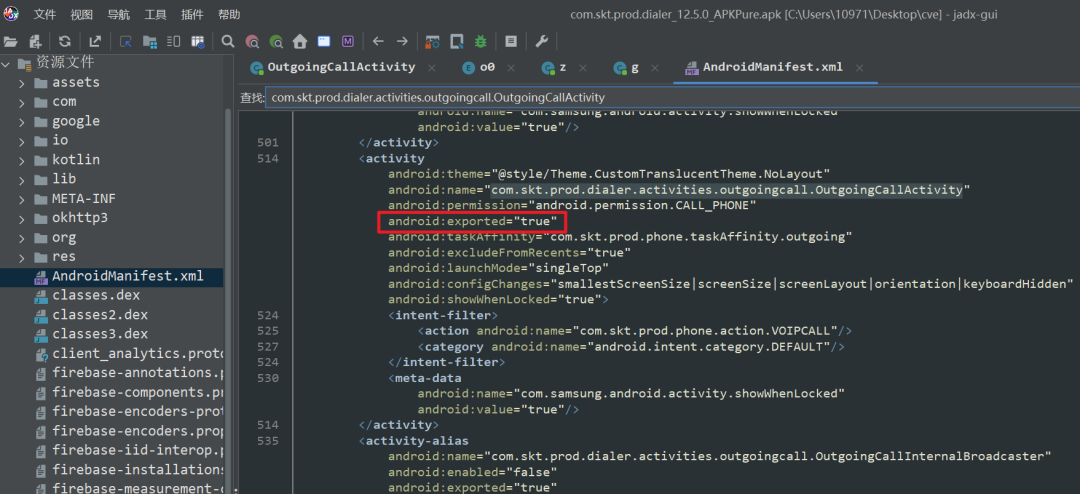This screenshot has height=494, width=1080.
Task: Switch to the o0 tab
Action: tap(487, 68)
